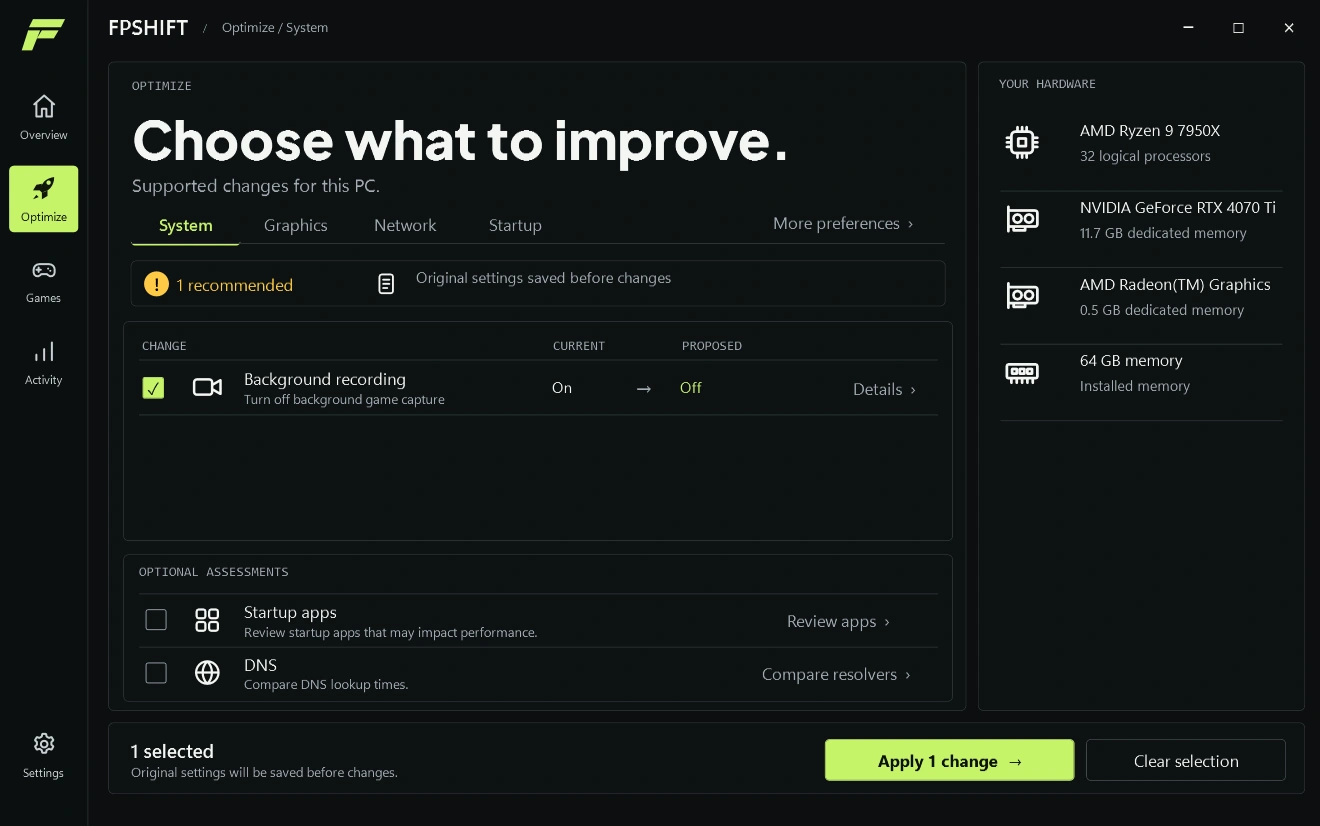Click the Startup apps grid icon

[207, 620]
